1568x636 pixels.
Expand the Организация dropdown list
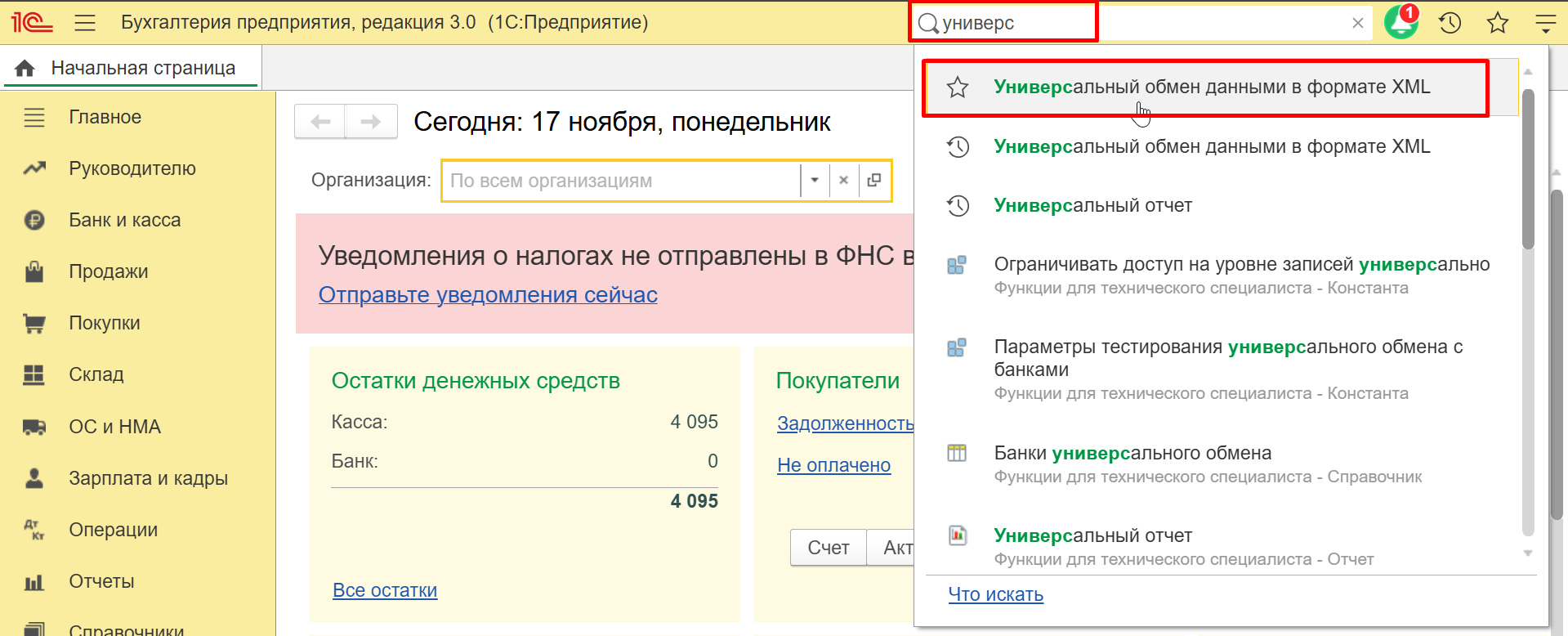point(815,181)
